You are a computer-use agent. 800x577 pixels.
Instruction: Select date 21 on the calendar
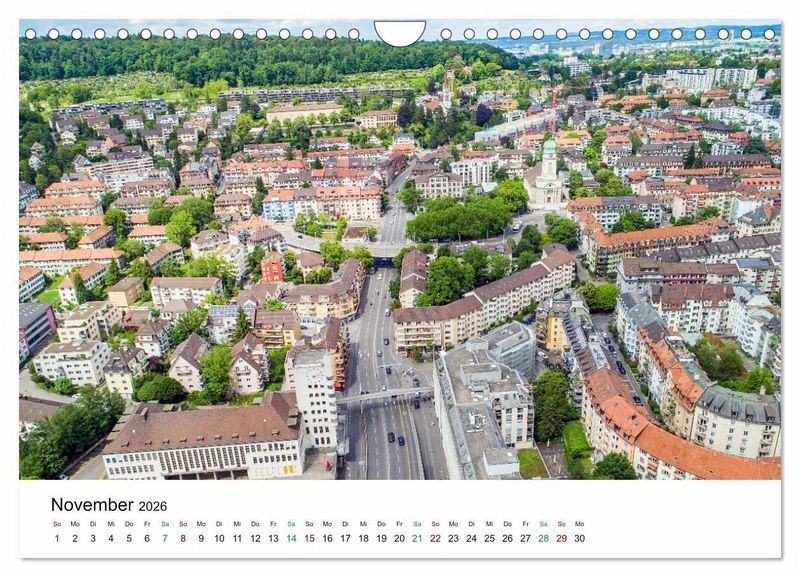[x=417, y=538]
